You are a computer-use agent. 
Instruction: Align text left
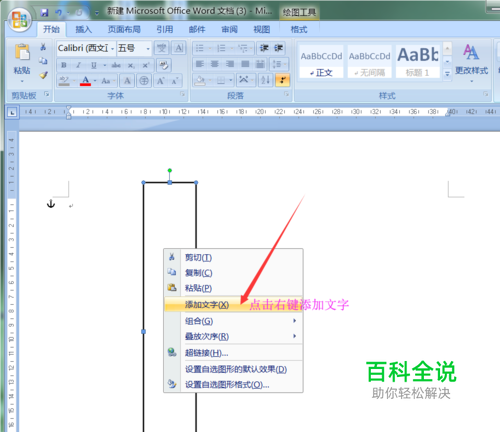[200, 64]
